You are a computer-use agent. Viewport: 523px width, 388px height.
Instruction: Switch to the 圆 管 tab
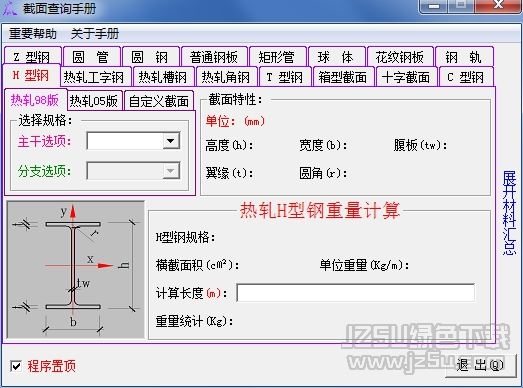(x=91, y=57)
